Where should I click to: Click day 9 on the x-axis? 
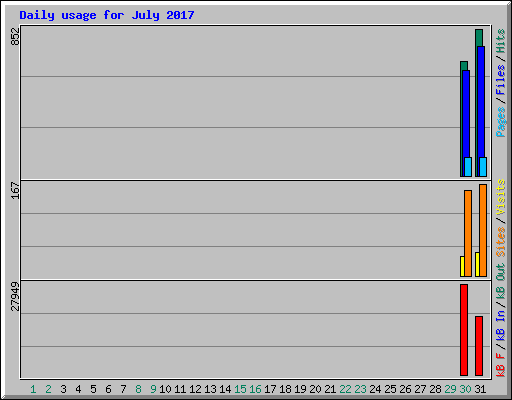(153, 389)
